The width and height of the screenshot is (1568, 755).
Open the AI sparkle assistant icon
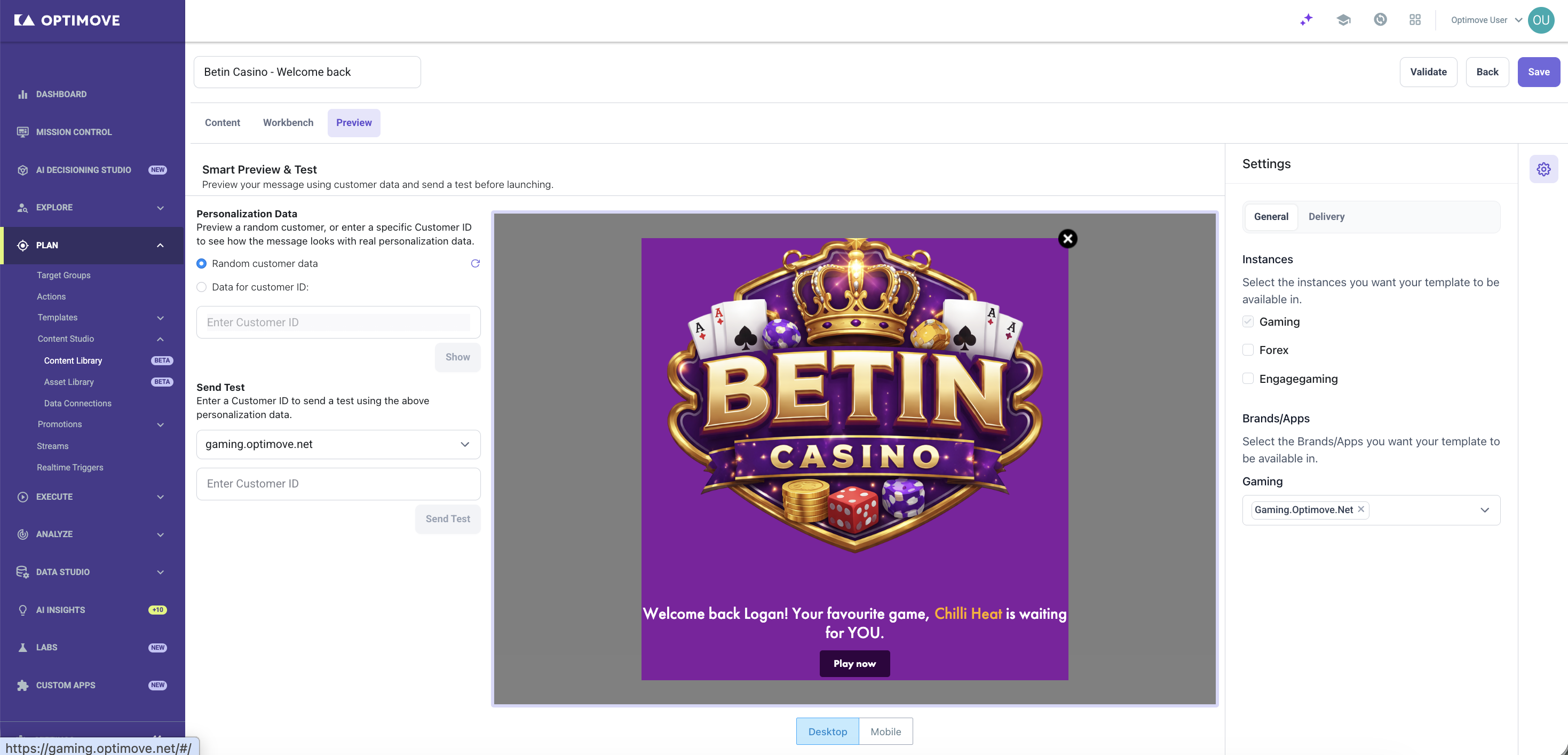(x=1306, y=20)
